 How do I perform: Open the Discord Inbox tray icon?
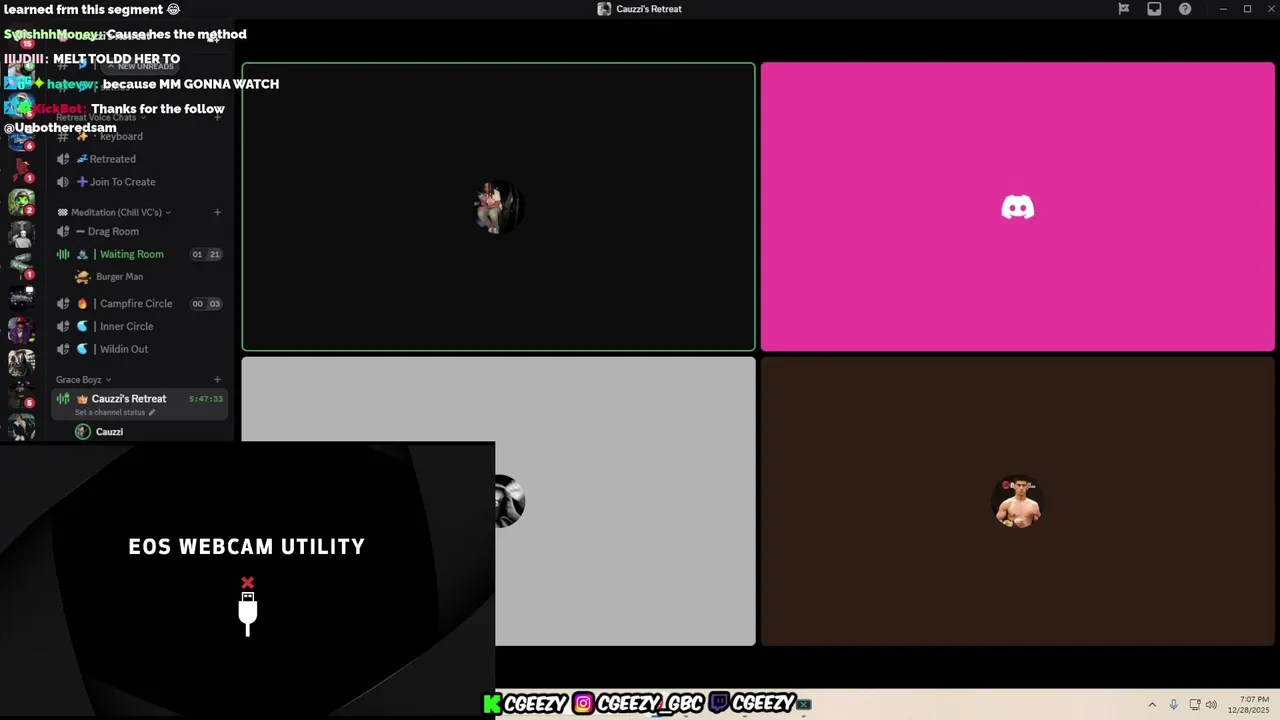coord(1154,9)
